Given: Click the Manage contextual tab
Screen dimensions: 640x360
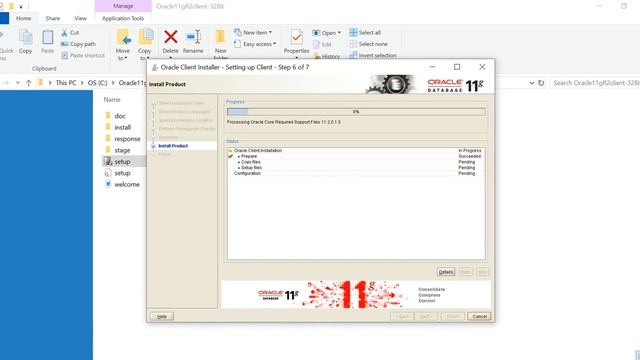Looking at the screenshot, I should click(x=123, y=6).
